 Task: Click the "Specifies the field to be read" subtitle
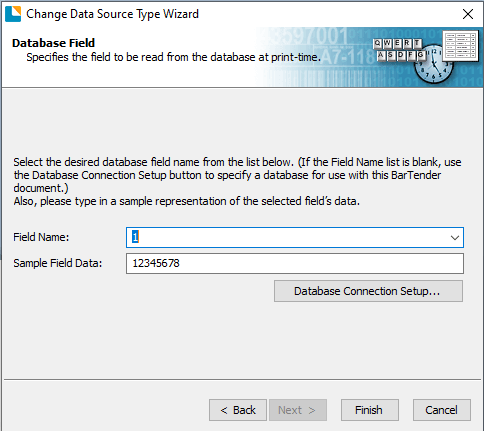tap(173, 57)
